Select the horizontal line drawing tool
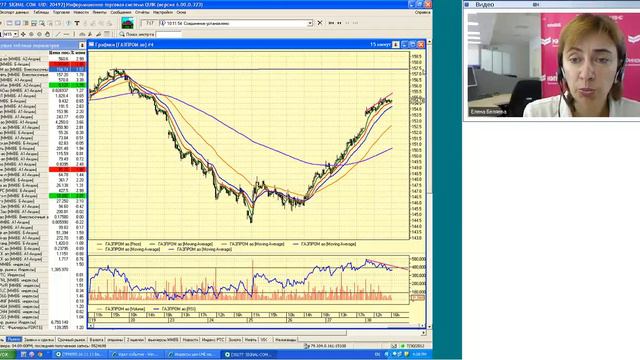Viewport: 640px width, 360px height. (x=66, y=34)
